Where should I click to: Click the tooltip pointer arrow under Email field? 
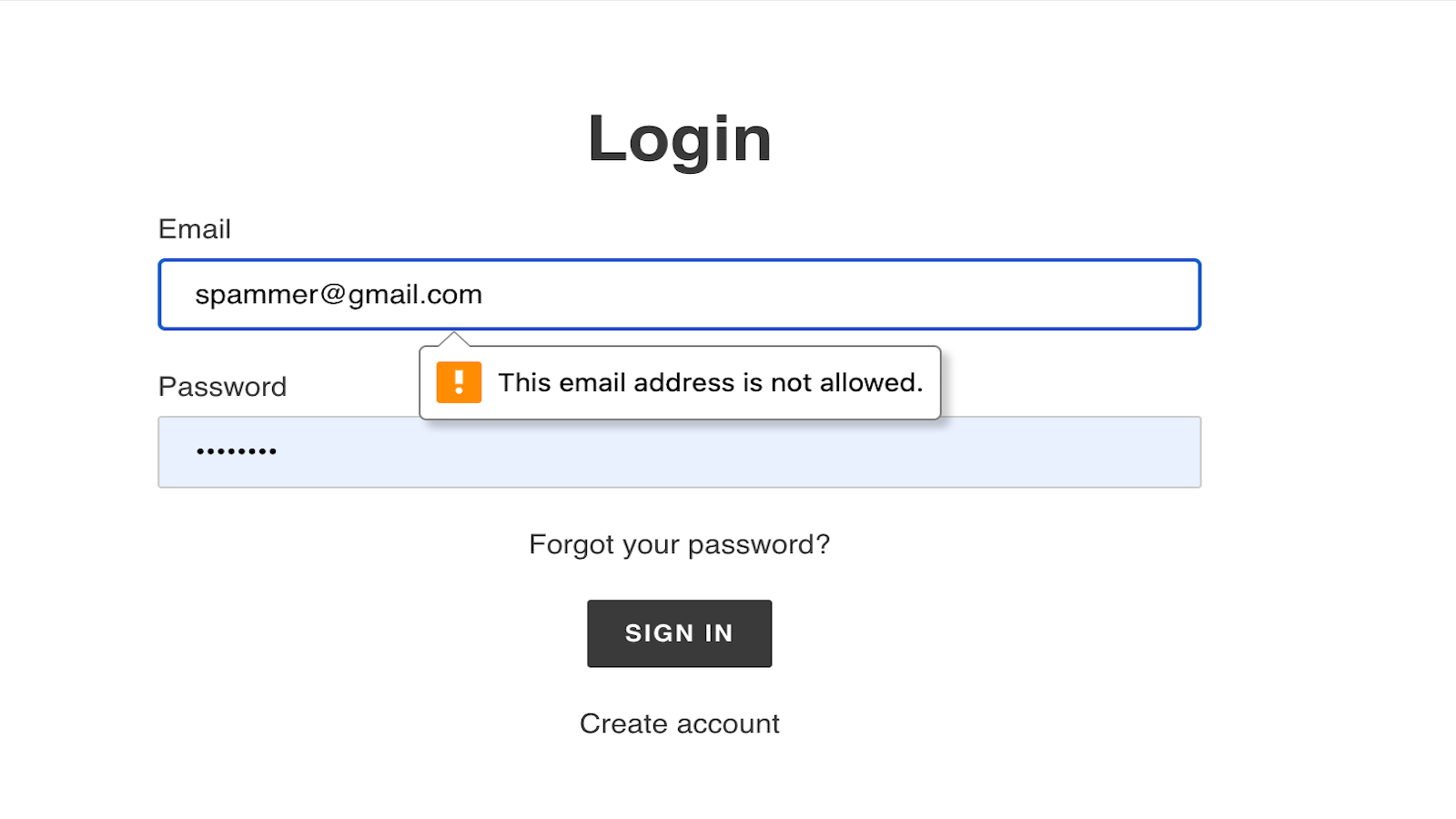click(x=453, y=339)
